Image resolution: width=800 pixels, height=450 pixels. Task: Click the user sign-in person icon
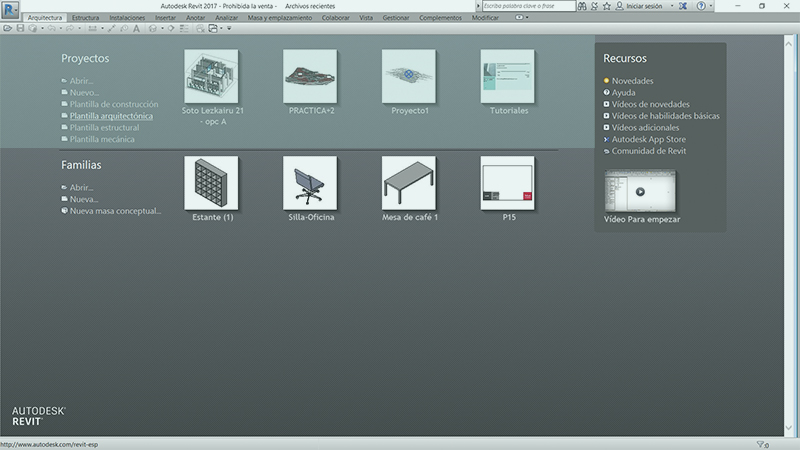point(619,6)
